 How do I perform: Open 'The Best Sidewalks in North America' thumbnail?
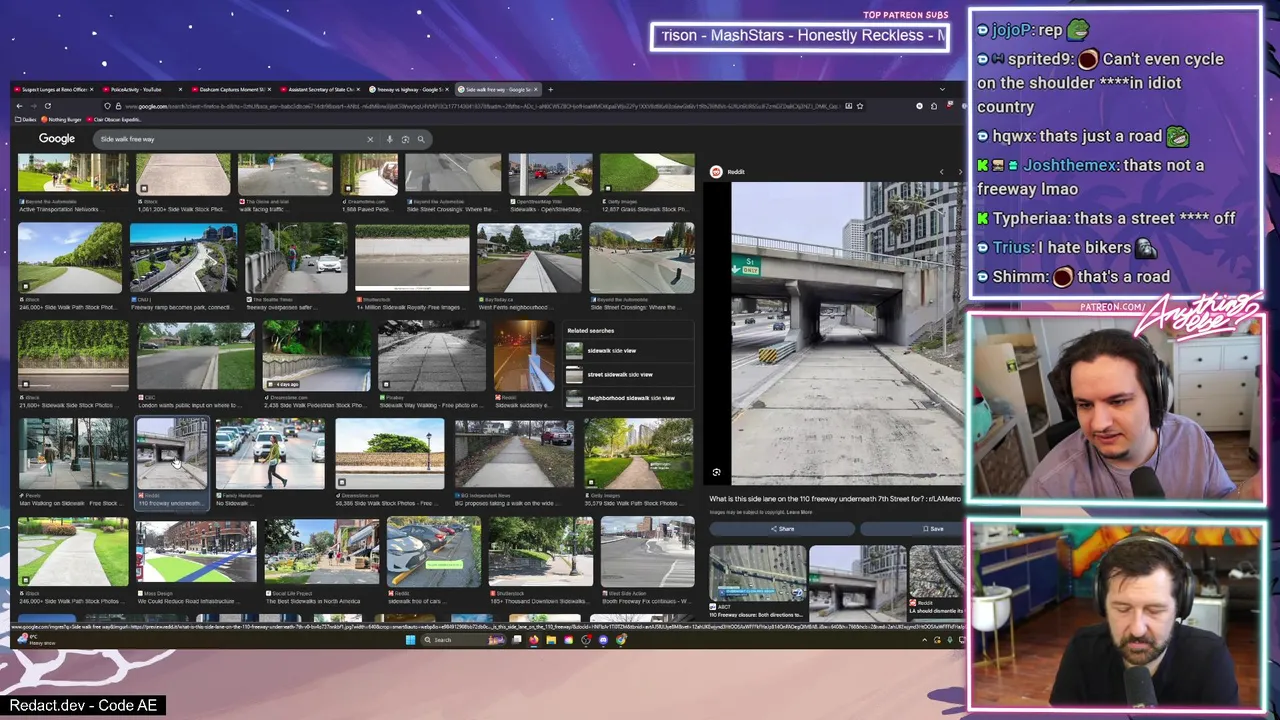click(x=321, y=551)
